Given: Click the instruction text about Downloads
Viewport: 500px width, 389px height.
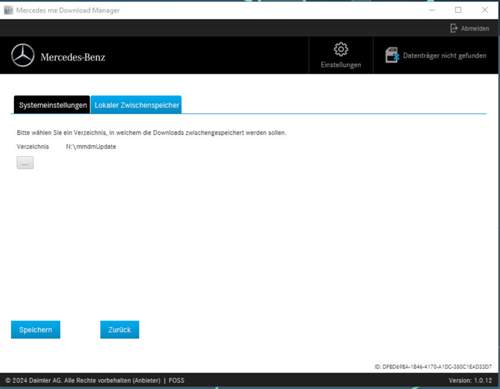Looking at the screenshot, I should [x=151, y=133].
